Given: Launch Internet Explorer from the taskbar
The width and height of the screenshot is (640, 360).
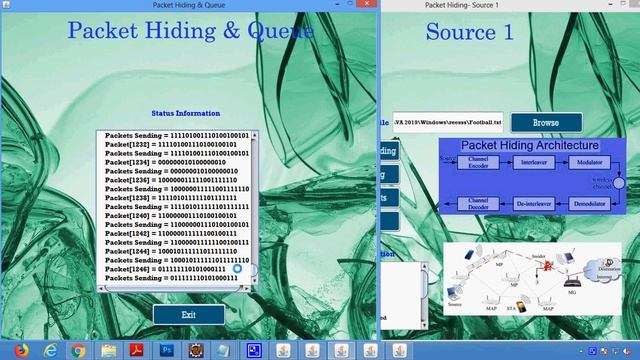Looking at the screenshot, I should pos(50,351).
